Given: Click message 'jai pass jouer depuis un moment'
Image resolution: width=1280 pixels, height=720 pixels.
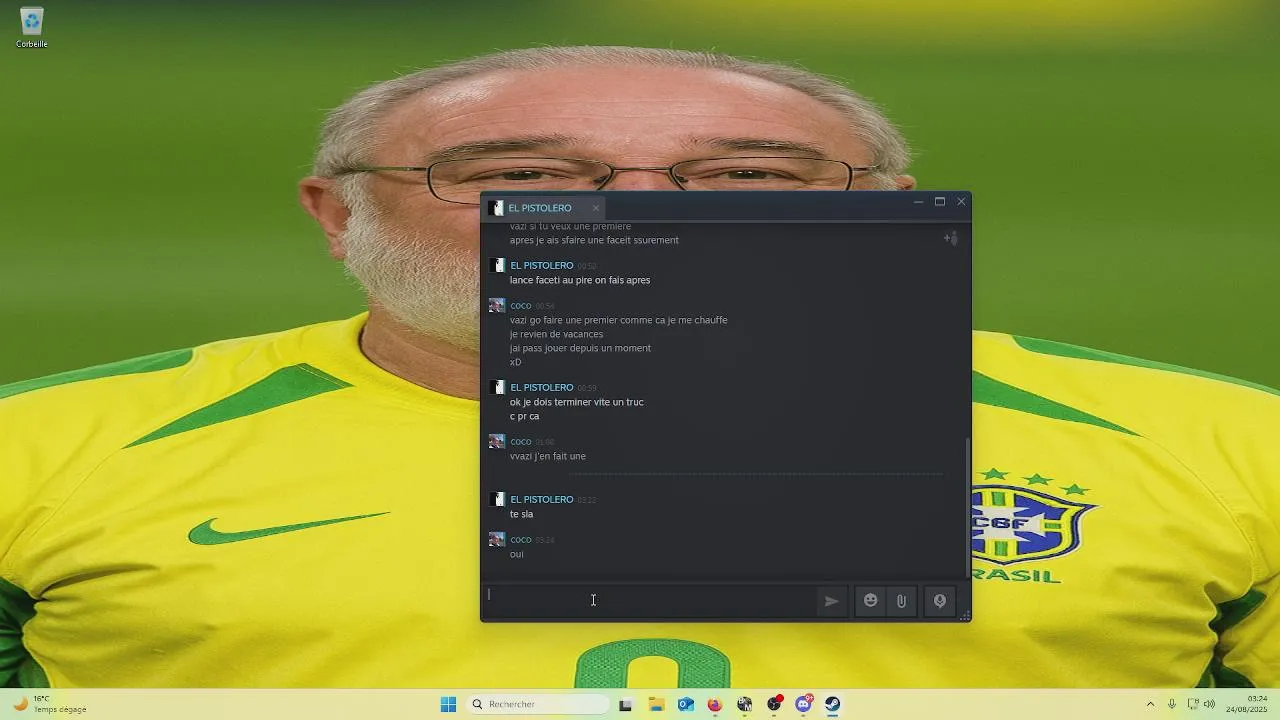Looking at the screenshot, I should (580, 348).
